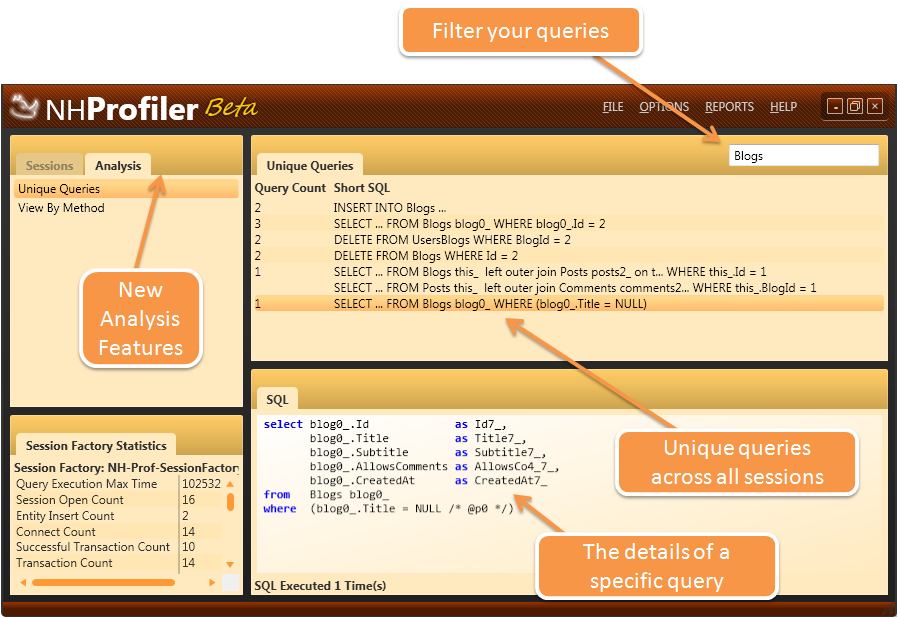The width and height of the screenshot is (898, 618).
Task: Minimize the NHProfiler window
Action: point(835,106)
